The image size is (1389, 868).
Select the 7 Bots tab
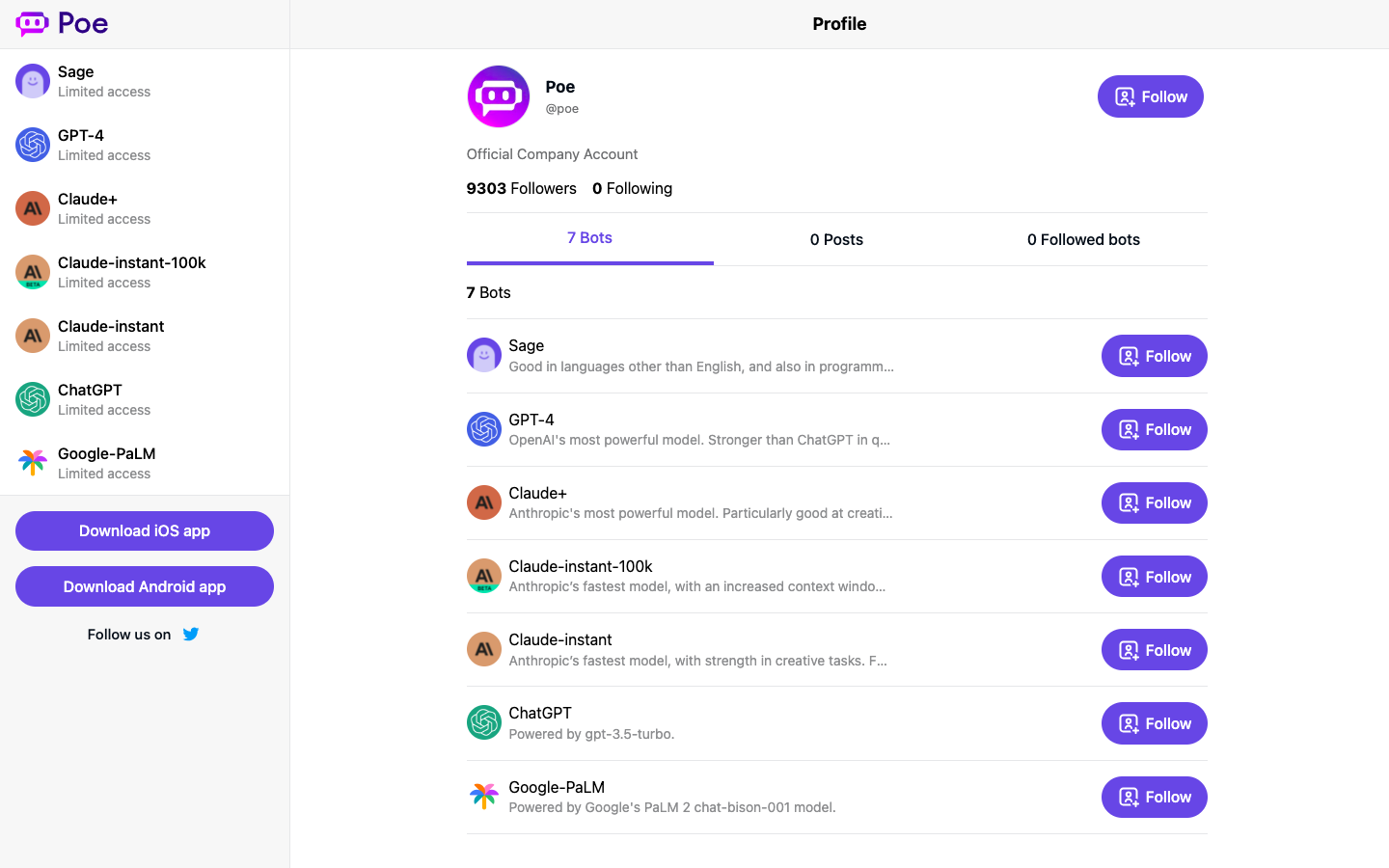(589, 238)
